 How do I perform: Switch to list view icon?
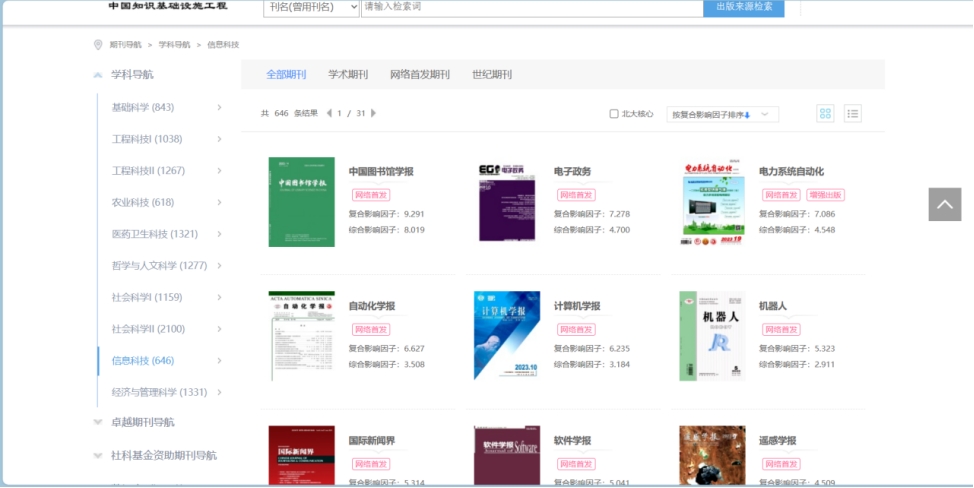852,114
